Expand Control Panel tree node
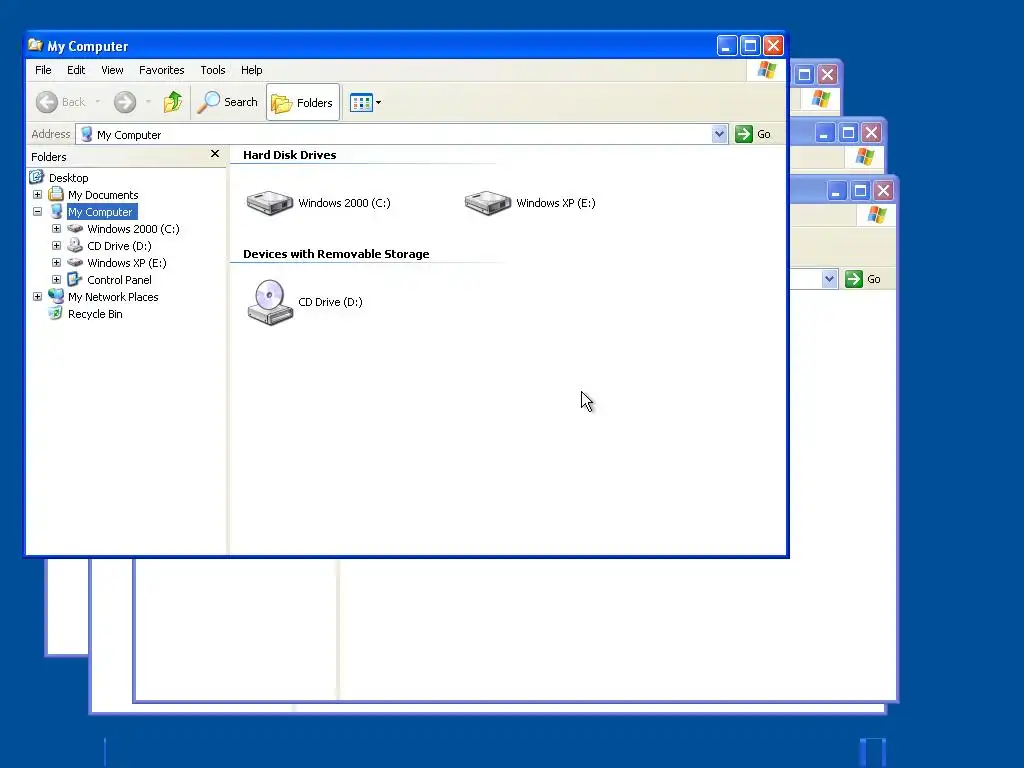Screen dimensions: 1024x768 (x=57, y=280)
